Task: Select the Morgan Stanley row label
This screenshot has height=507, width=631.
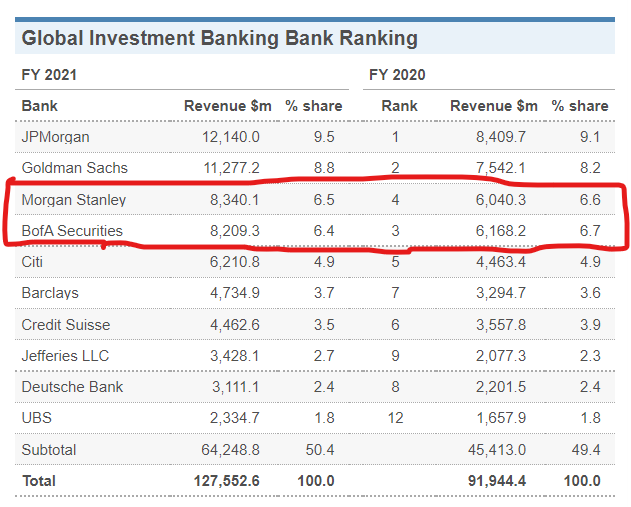Action: coord(74,200)
